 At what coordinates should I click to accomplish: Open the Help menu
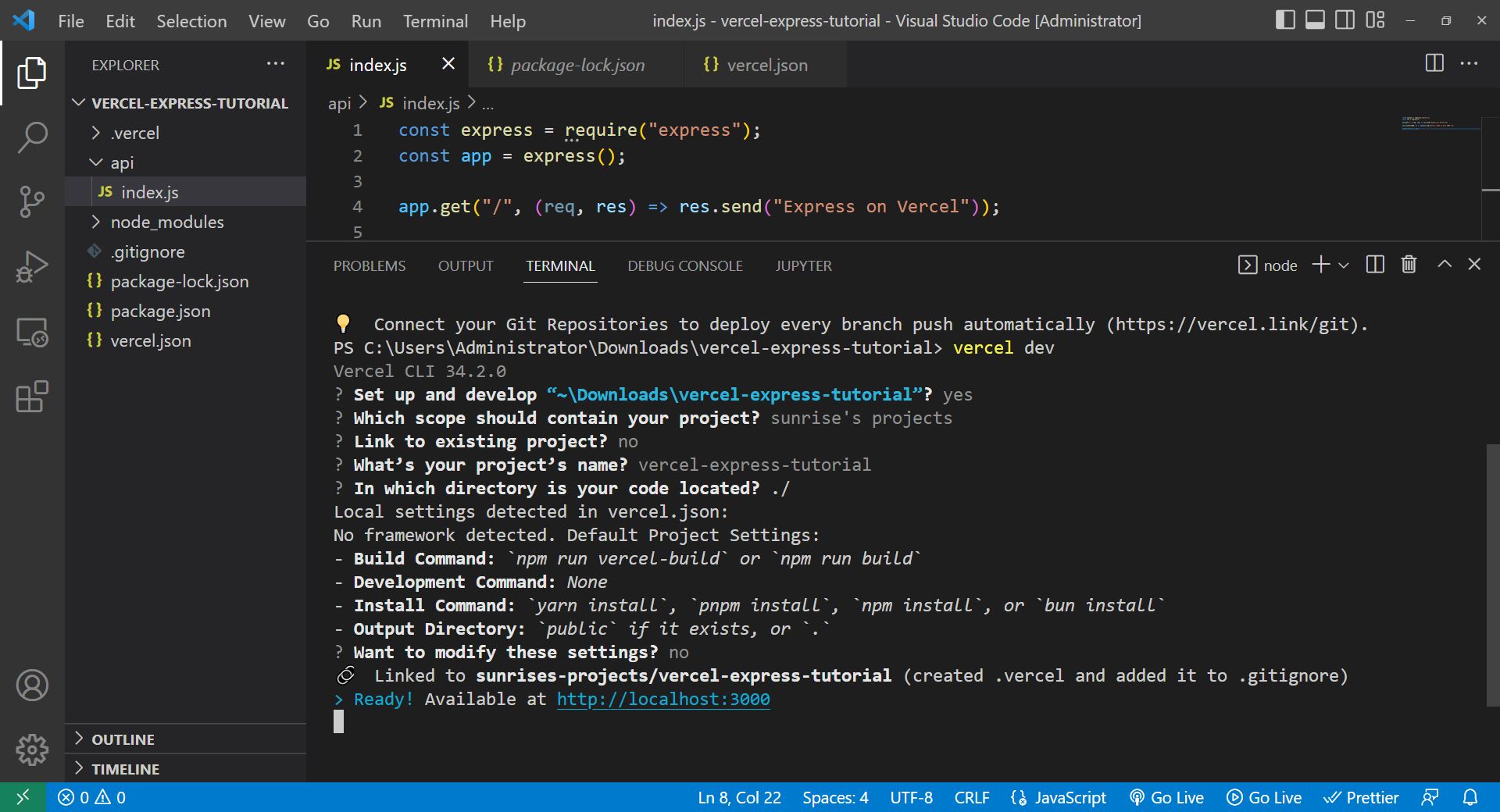pyautogui.click(x=508, y=21)
